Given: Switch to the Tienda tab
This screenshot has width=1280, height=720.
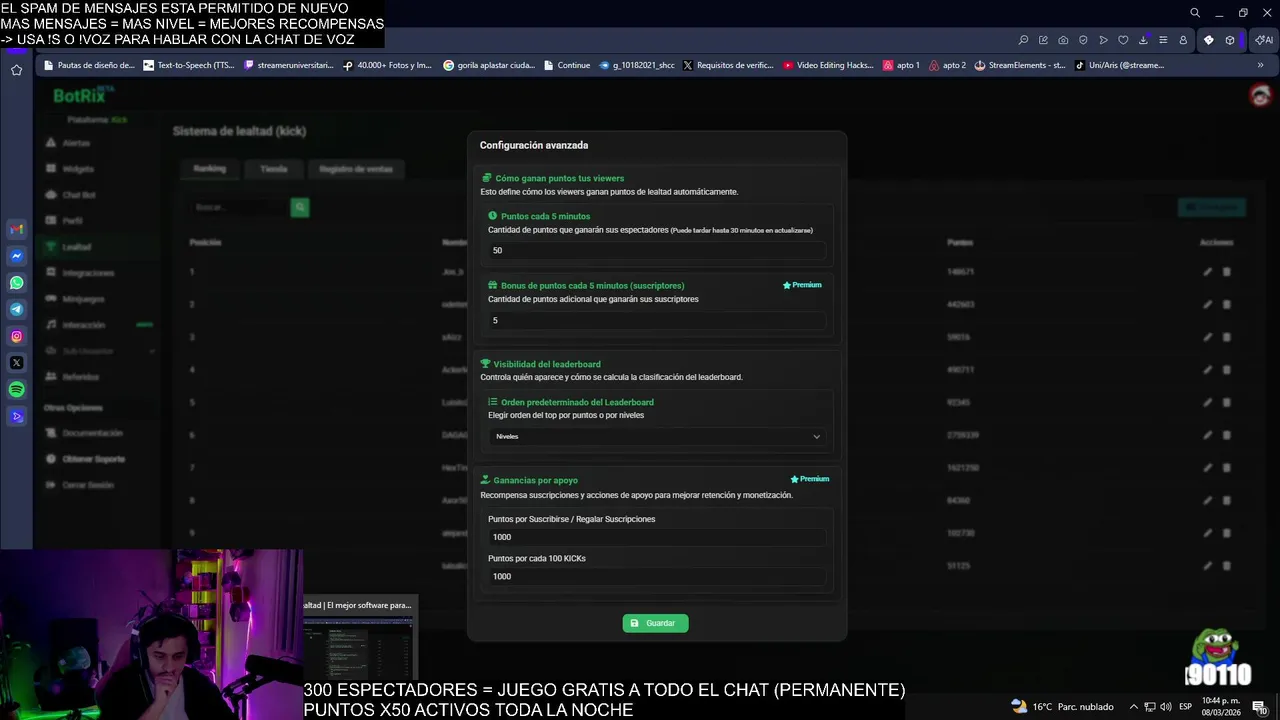Looking at the screenshot, I should point(274,169).
